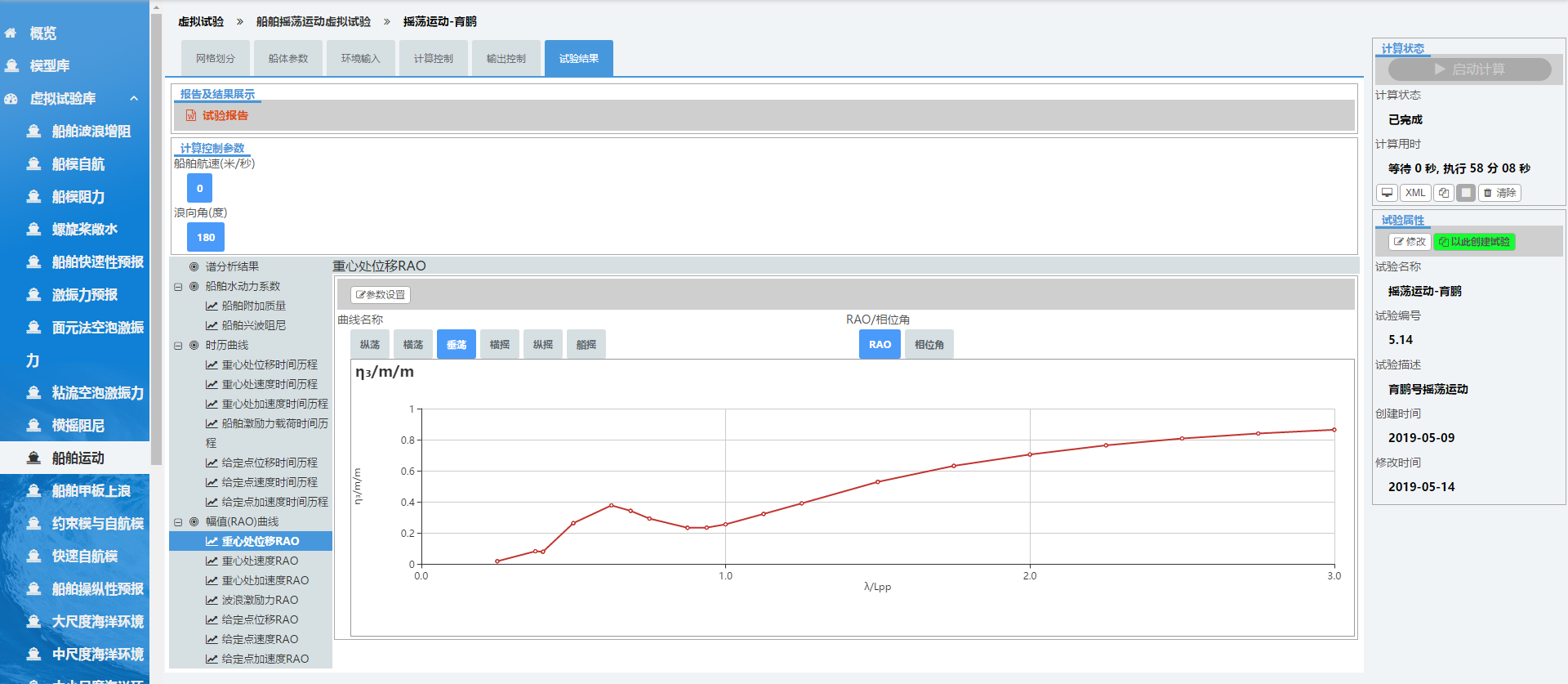Open 概览 home icon in sidebar
The image size is (1568, 684).
[11, 34]
